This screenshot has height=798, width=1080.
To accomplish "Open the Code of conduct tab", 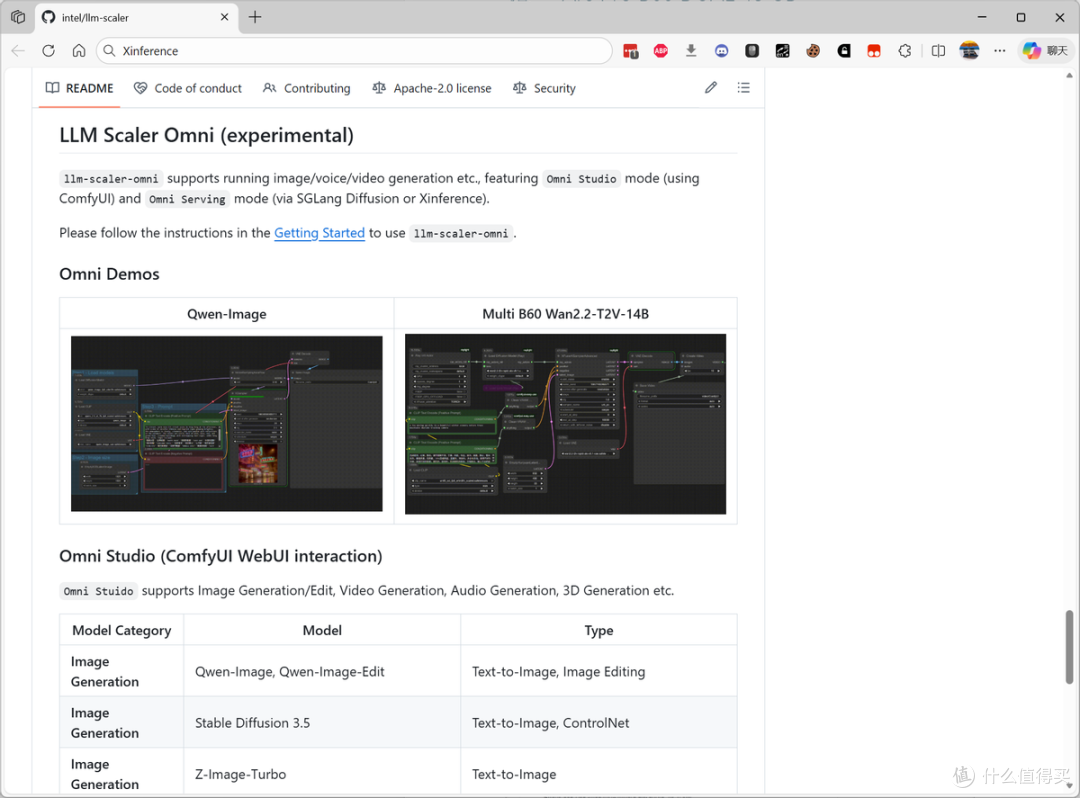I will click(x=187, y=88).
